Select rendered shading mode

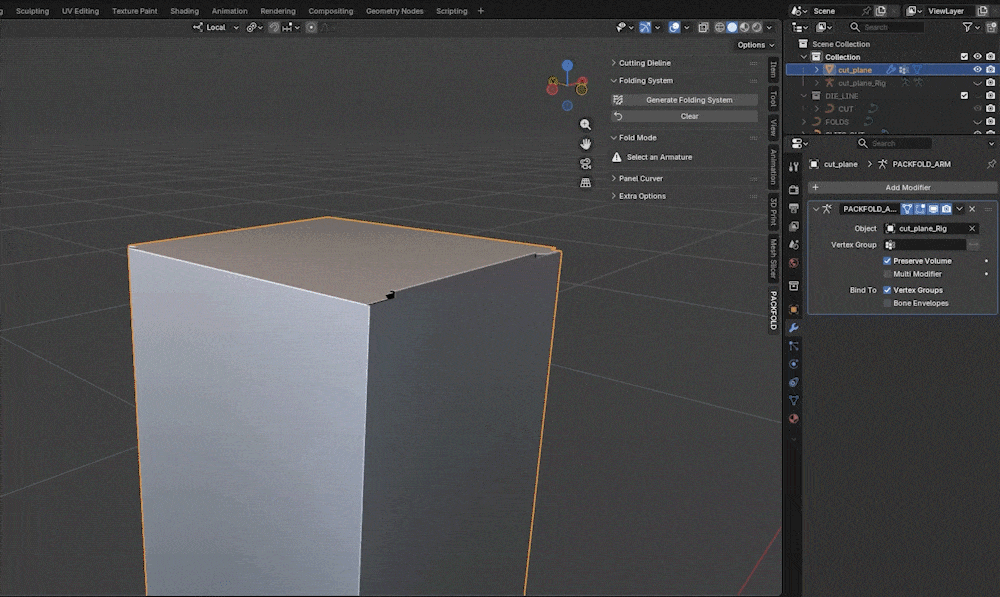[756, 27]
